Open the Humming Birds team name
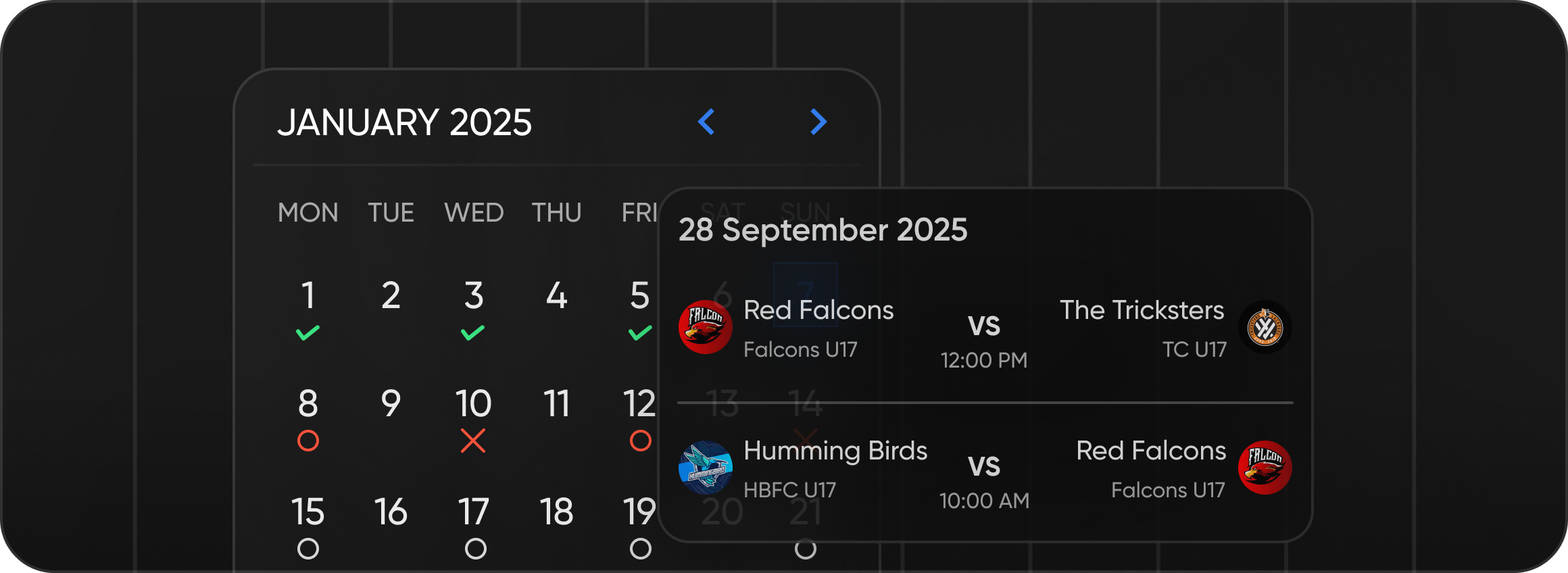Screen dimensions: 1568x573 point(835,451)
